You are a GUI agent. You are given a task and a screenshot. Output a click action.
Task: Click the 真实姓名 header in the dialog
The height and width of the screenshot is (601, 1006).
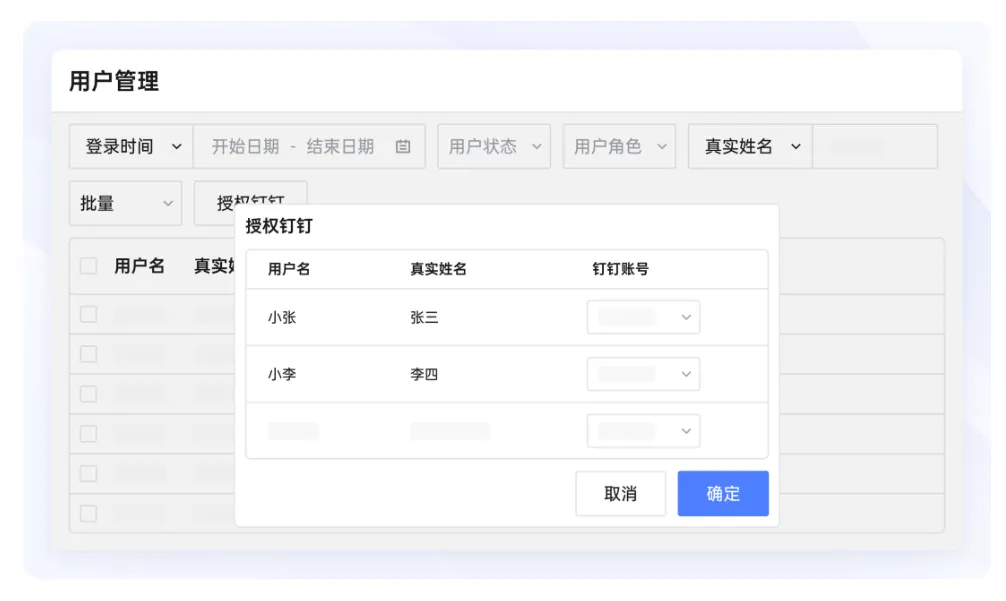coord(438,269)
